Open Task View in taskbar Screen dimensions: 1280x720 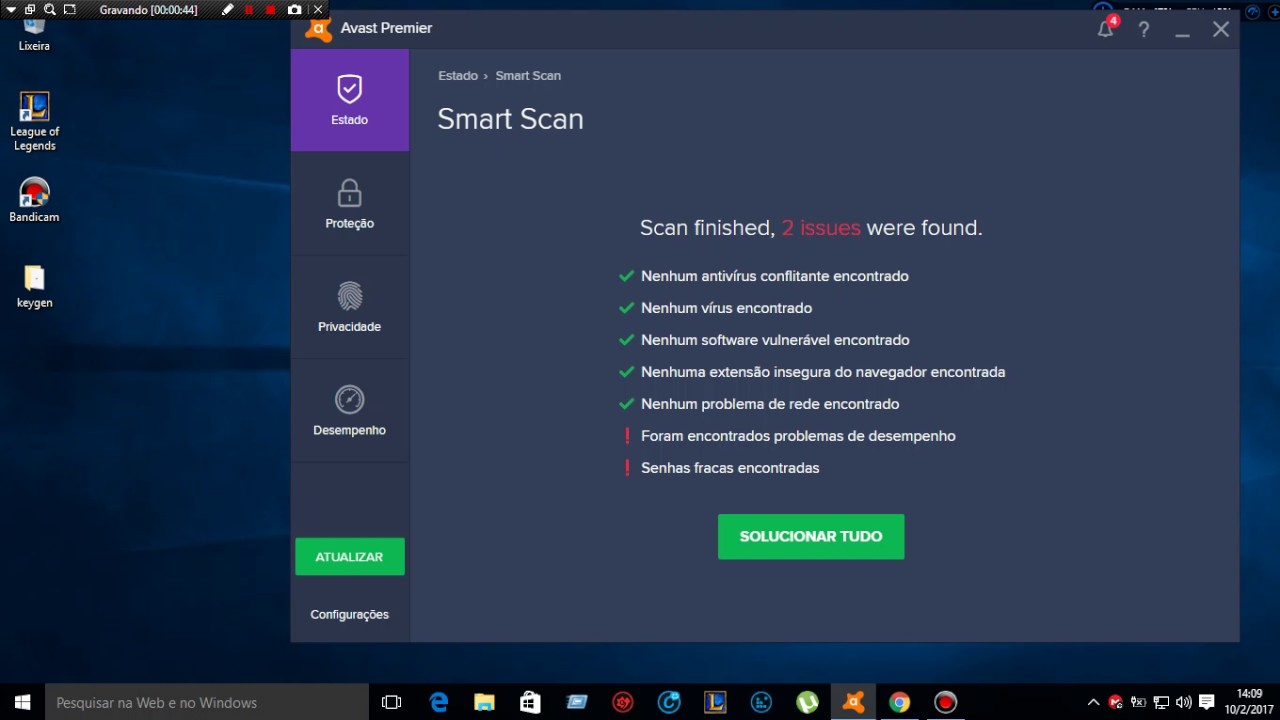[x=392, y=702]
